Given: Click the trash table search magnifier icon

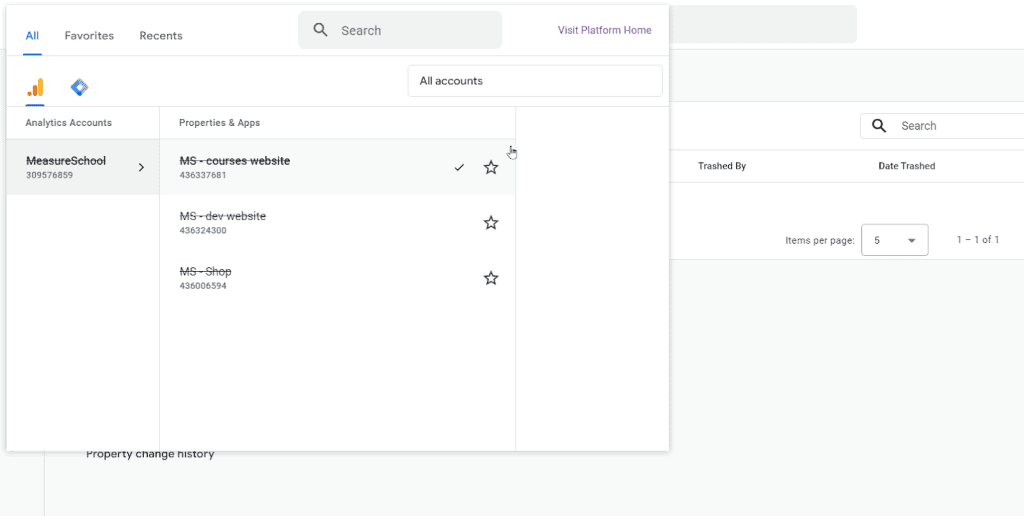Looking at the screenshot, I should 880,126.
